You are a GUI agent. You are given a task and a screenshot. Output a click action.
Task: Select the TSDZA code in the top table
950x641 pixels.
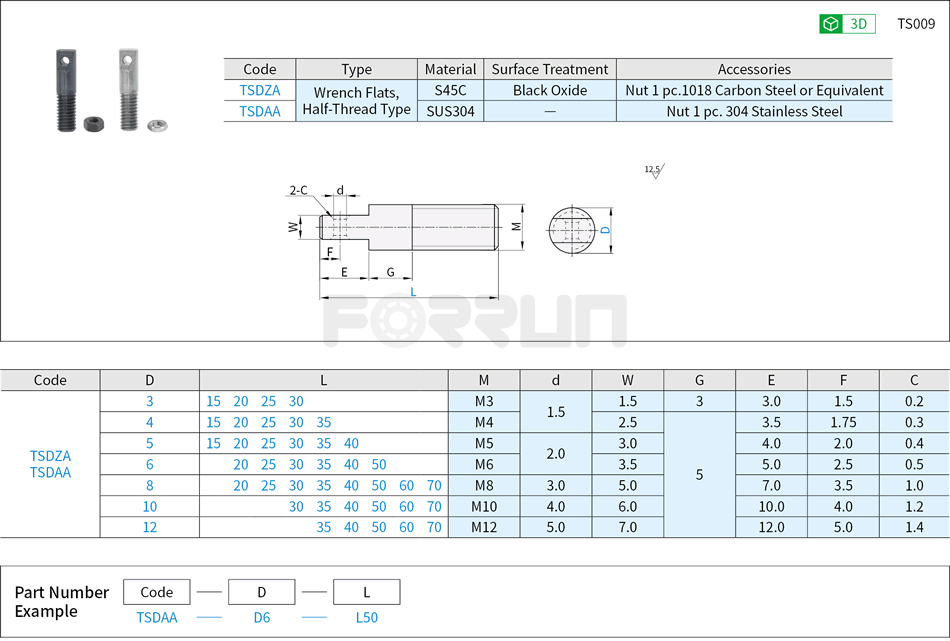(x=259, y=90)
